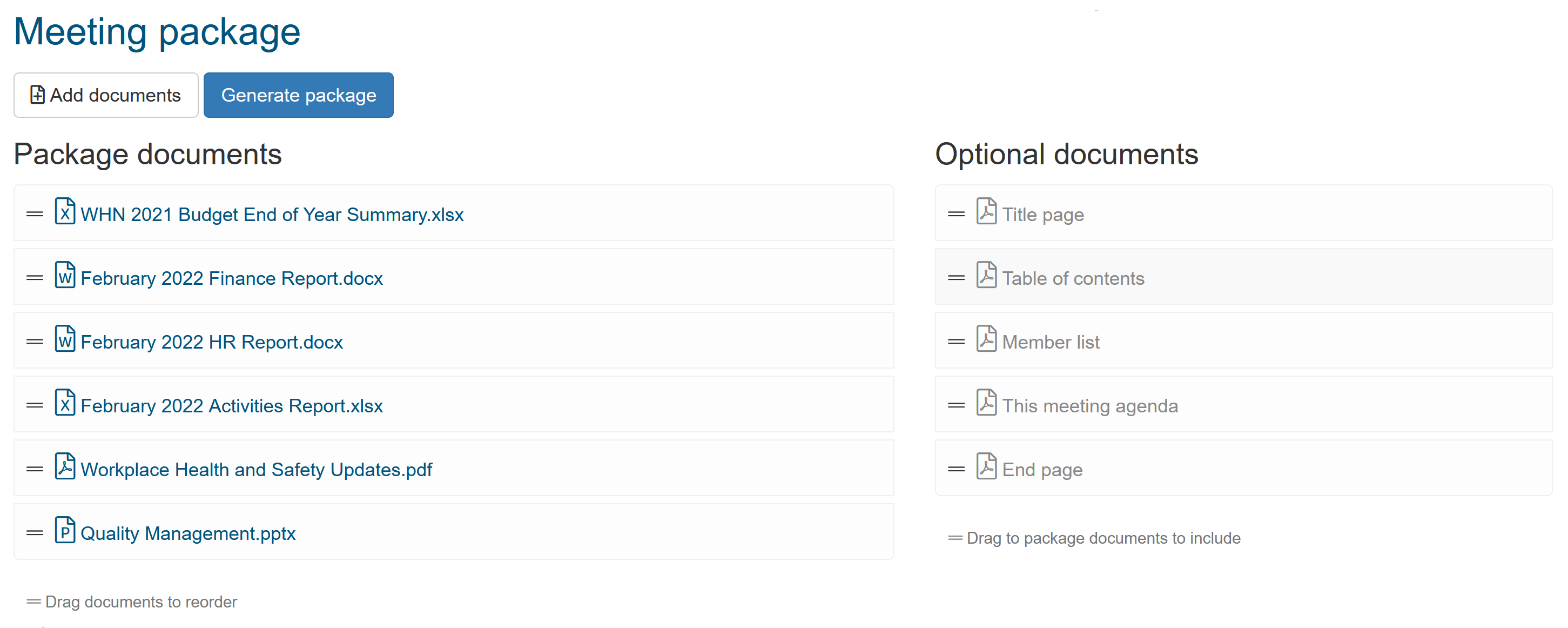Click PowerPoint icon for Quality Management
The image size is (1568, 628).
(x=64, y=531)
